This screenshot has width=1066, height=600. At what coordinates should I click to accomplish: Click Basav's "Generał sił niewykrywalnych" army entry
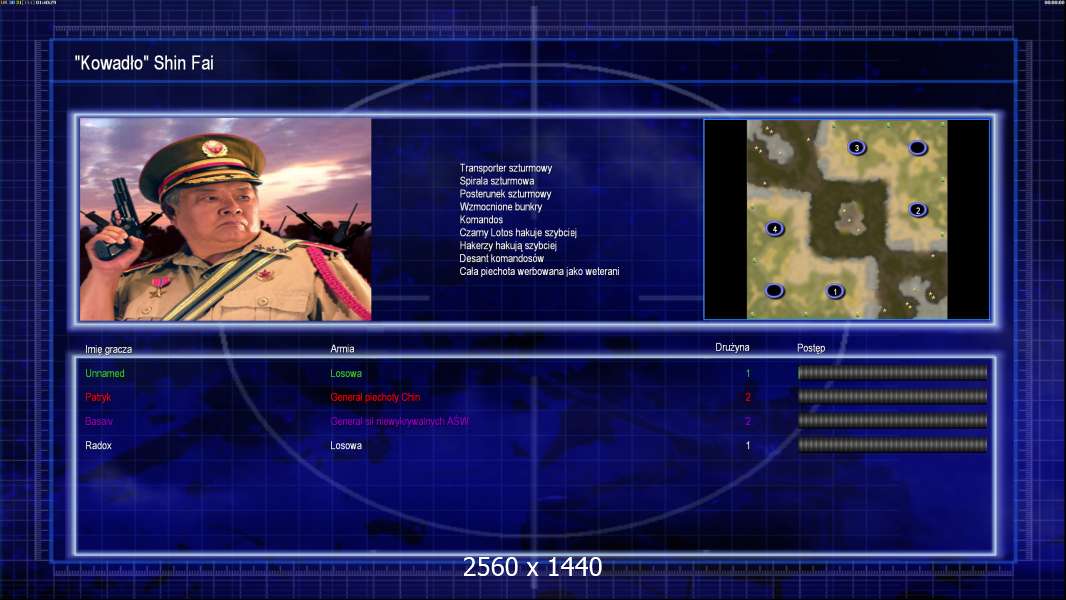pos(400,421)
